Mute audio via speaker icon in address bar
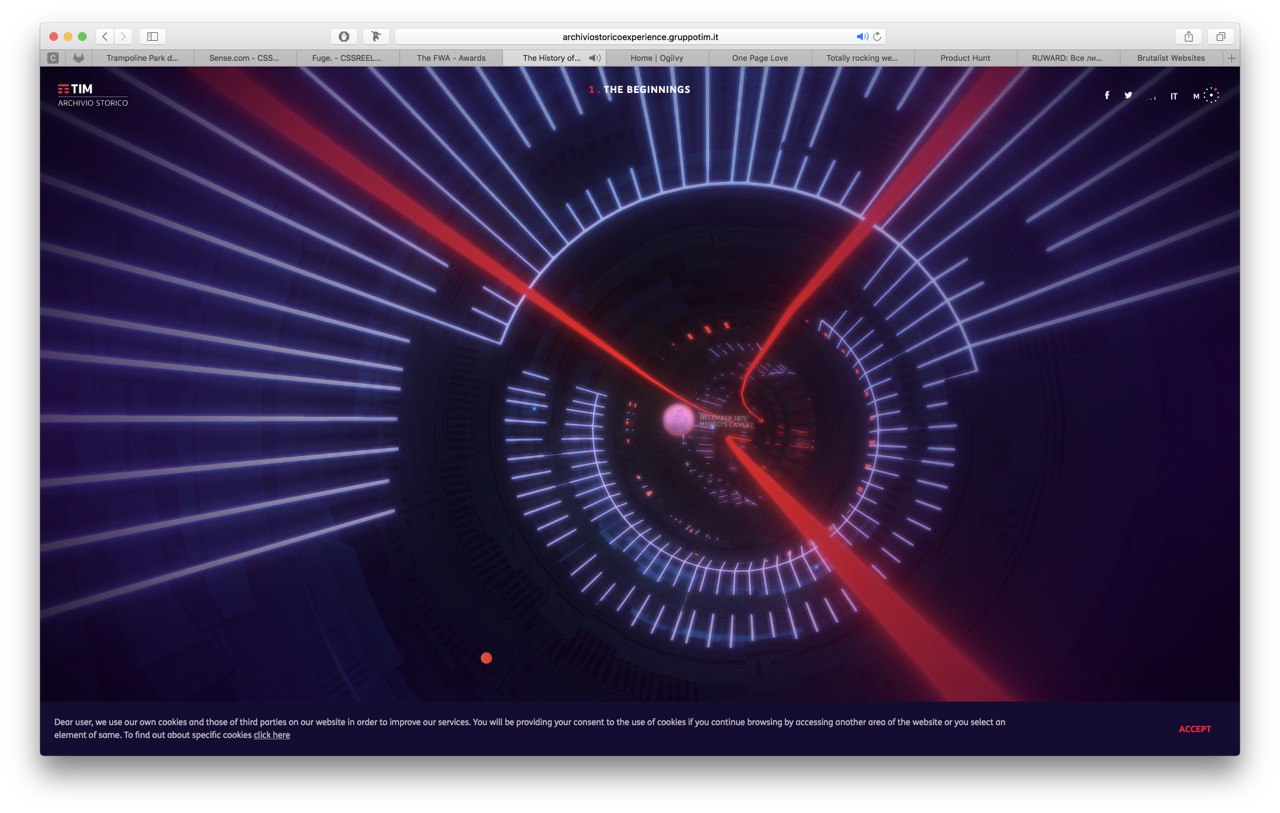 [x=862, y=36]
